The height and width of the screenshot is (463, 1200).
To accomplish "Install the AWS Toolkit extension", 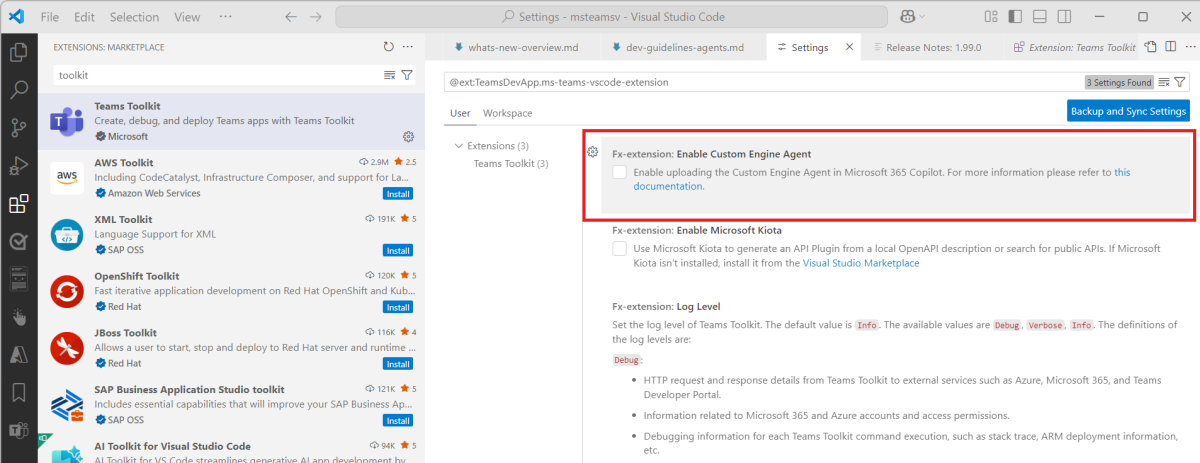I will coord(398,193).
